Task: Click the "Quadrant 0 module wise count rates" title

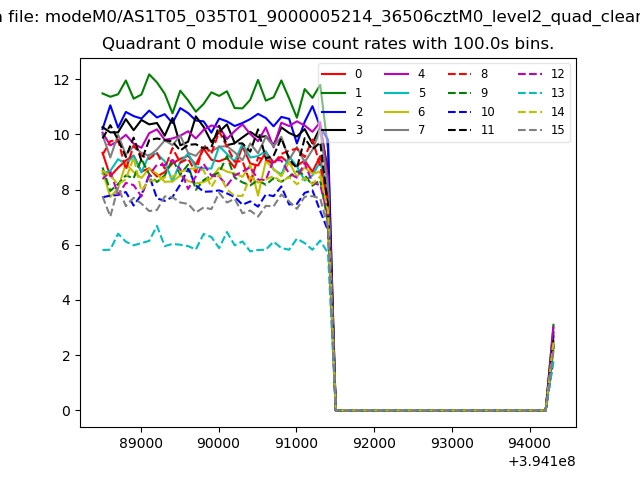Action: click(327, 44)
